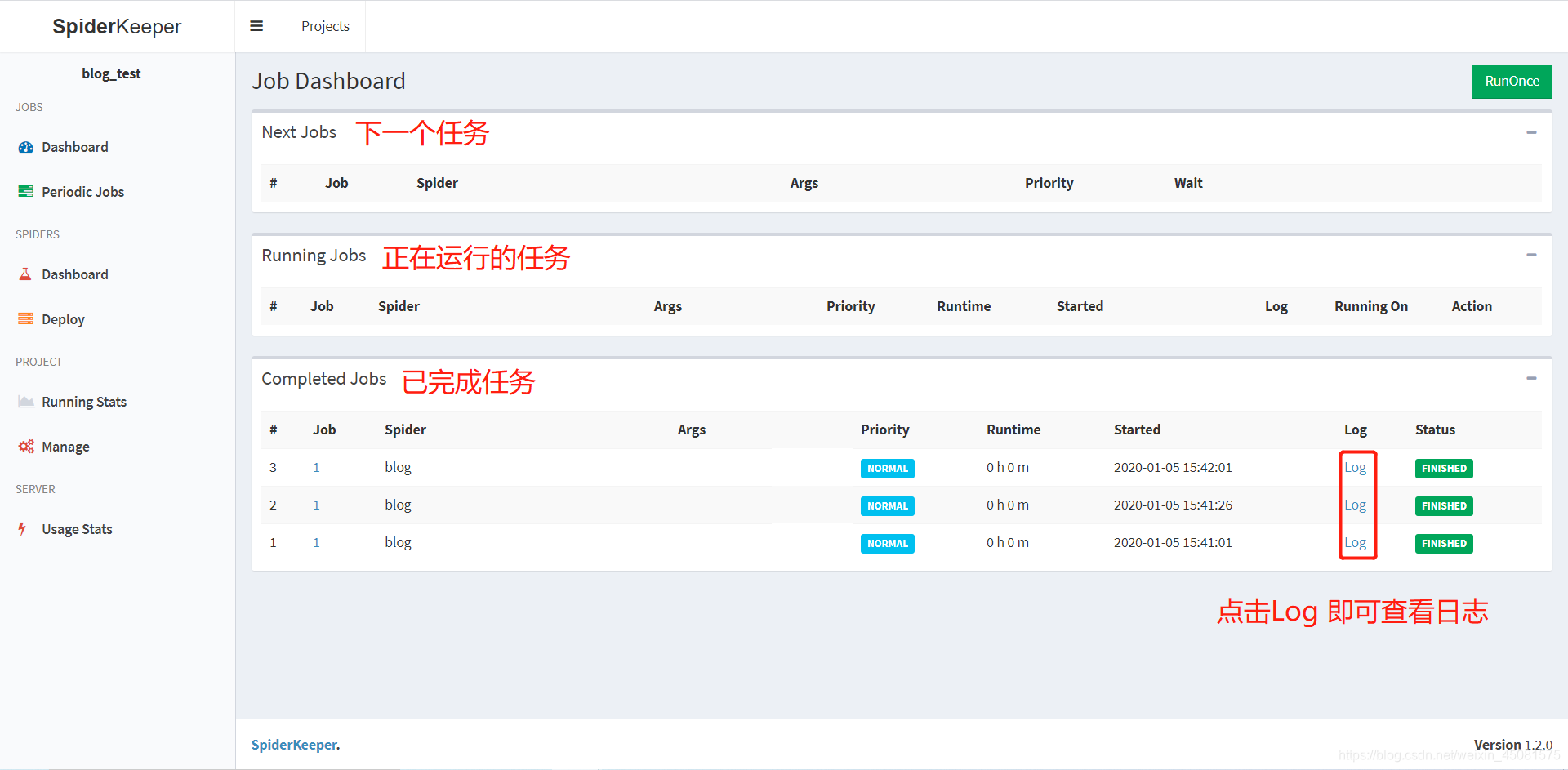Click the Jobs Dashboard gauge icon
Viewport: 1568px width, 770px height.
[x=26, y=148]
